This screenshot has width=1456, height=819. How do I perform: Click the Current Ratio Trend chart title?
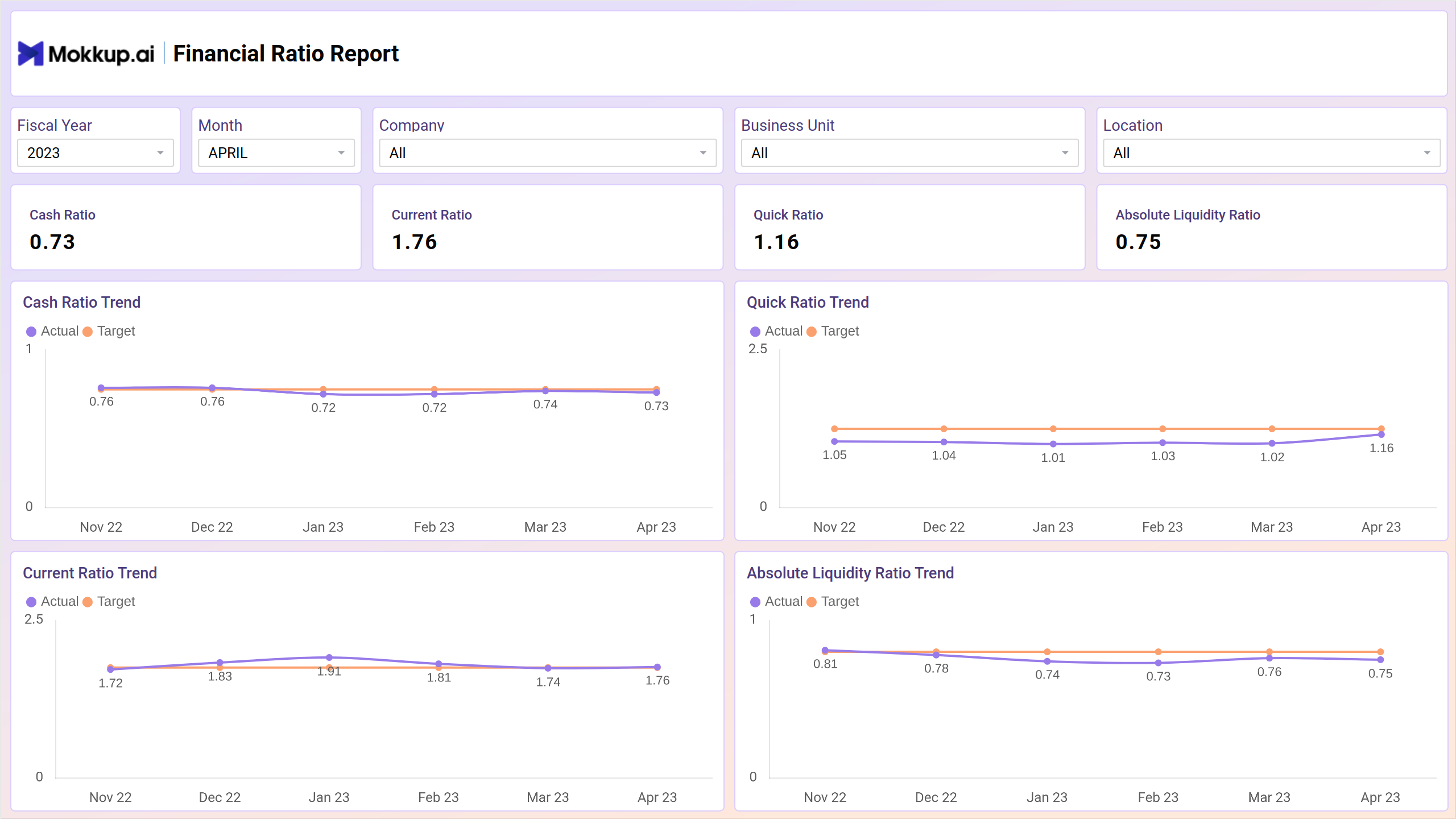(x=90, y=573)
